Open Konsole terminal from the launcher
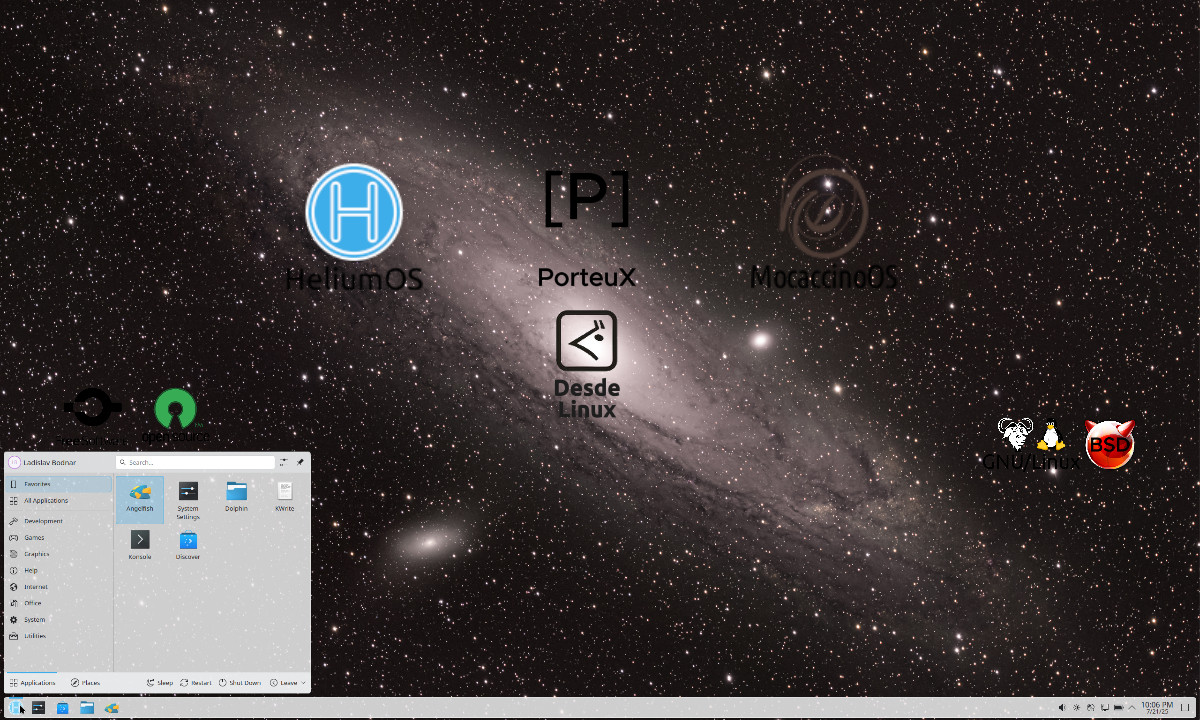Image resolution: width=1200 pixels, height=720 pixels. pyautogui.click(x=139, y=544)
